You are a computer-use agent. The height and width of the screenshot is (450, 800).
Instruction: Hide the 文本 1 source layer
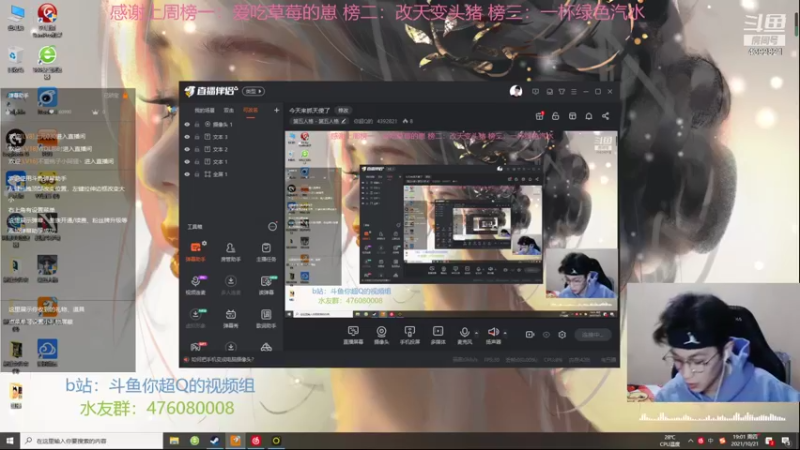(187, 162)
